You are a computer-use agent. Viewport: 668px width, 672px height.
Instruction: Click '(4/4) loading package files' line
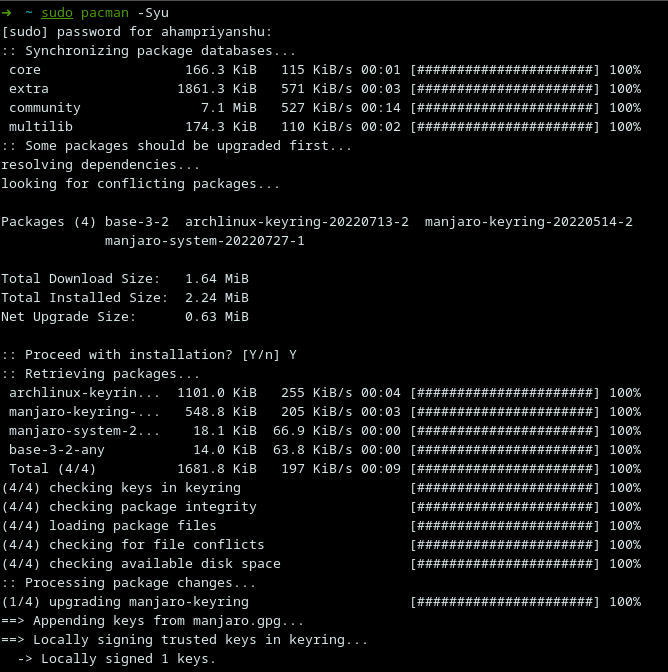[x=109, y=526]
